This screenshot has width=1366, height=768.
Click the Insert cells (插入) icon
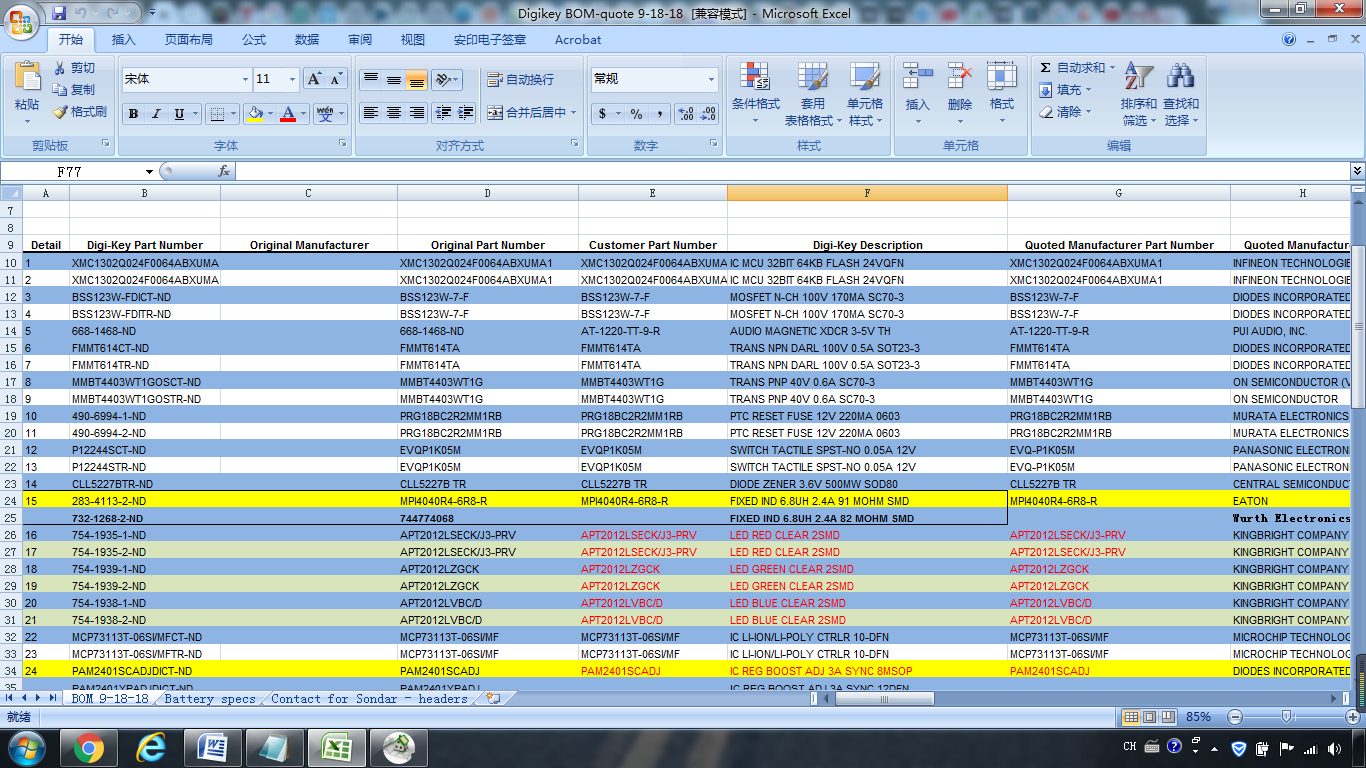917,77
